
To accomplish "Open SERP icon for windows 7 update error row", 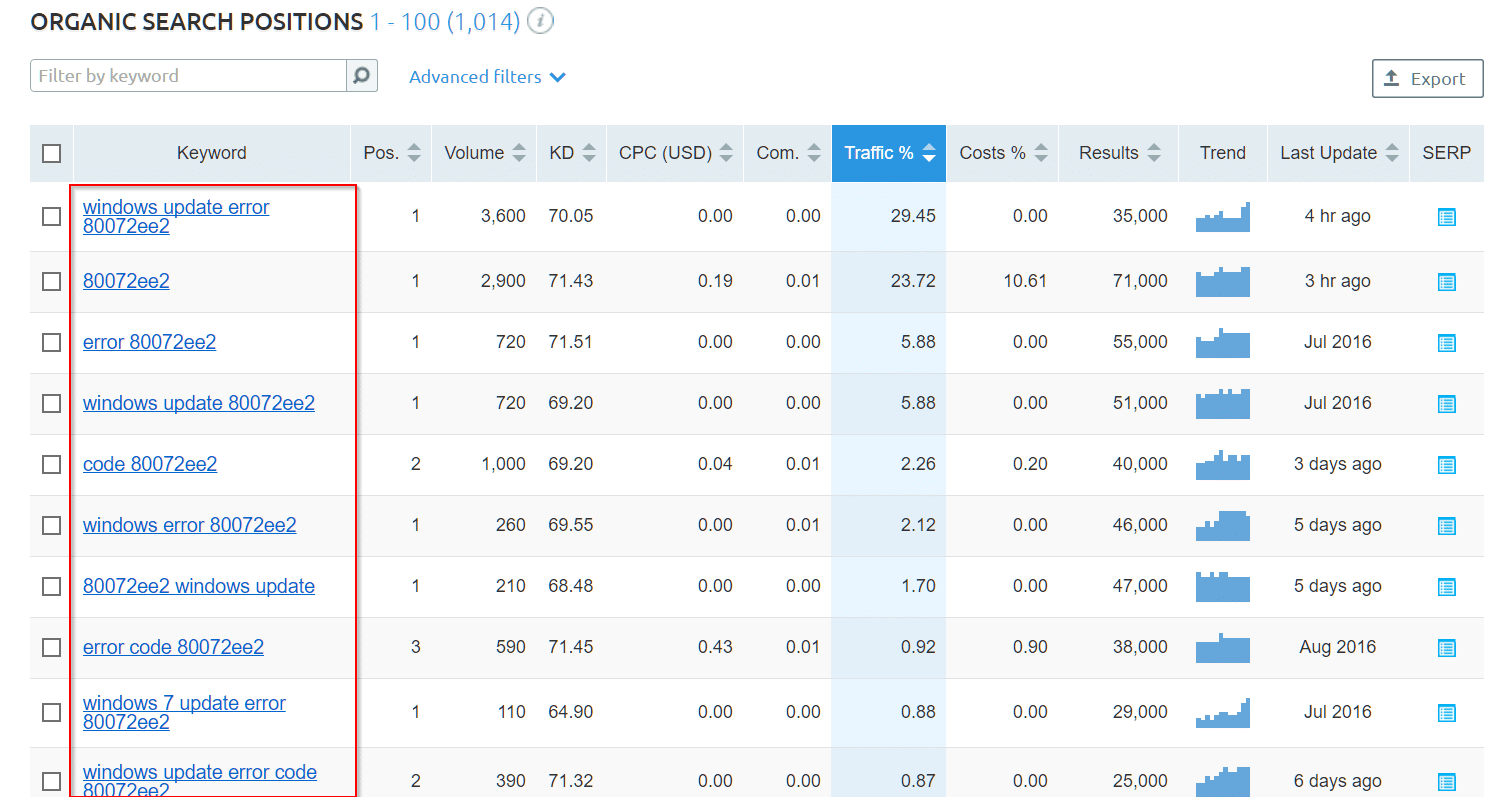I will point(1446,713).
